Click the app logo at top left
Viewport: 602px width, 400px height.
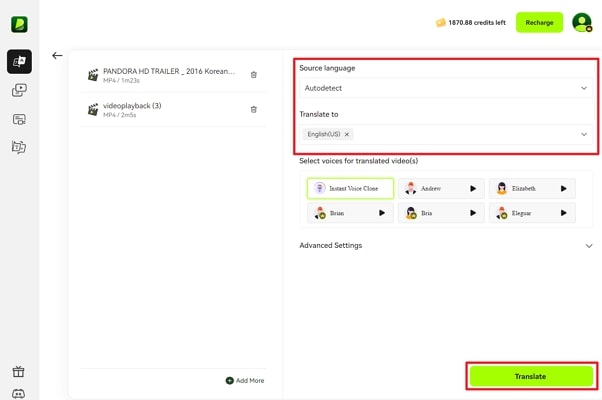(x=19, y=23)
